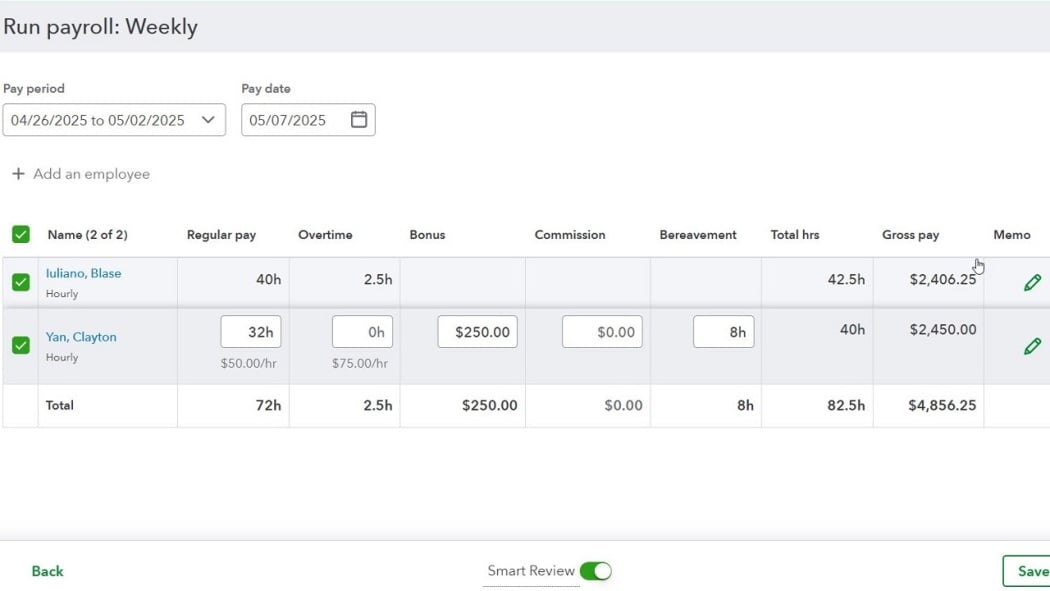Select the $250.00 bonus field

tap(477, 331)
